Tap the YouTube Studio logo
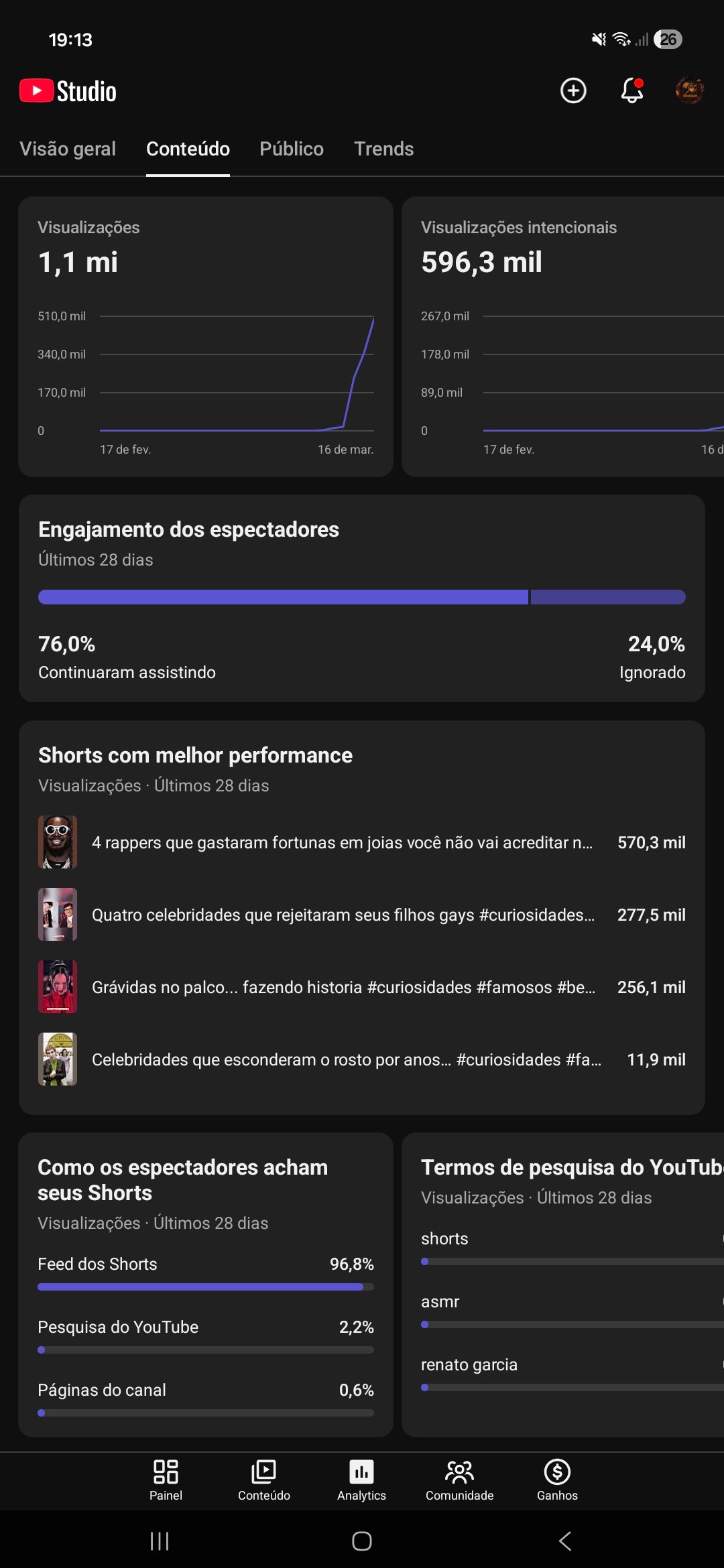Image resolution: width=724 pixels, height=1568 pixels. point(68,91)
